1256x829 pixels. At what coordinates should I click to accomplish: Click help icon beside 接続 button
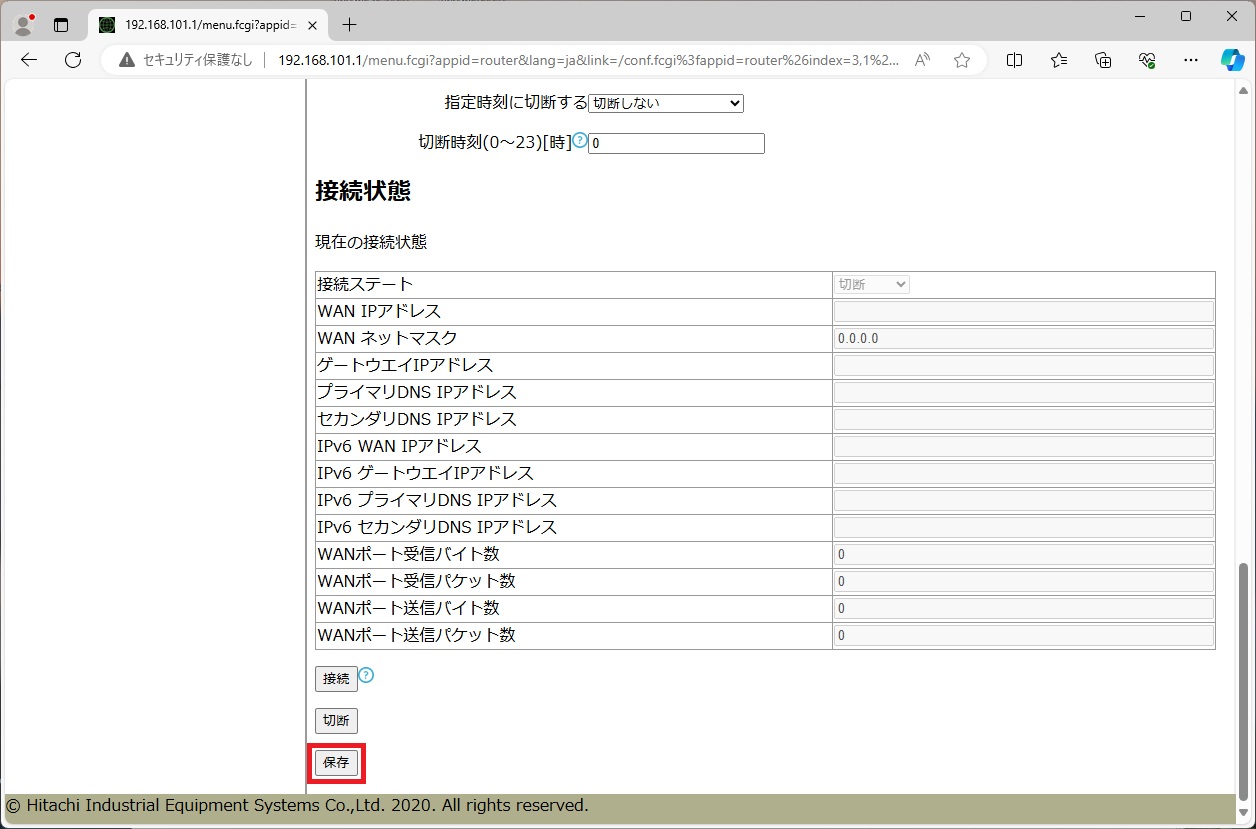click(366, 675)
